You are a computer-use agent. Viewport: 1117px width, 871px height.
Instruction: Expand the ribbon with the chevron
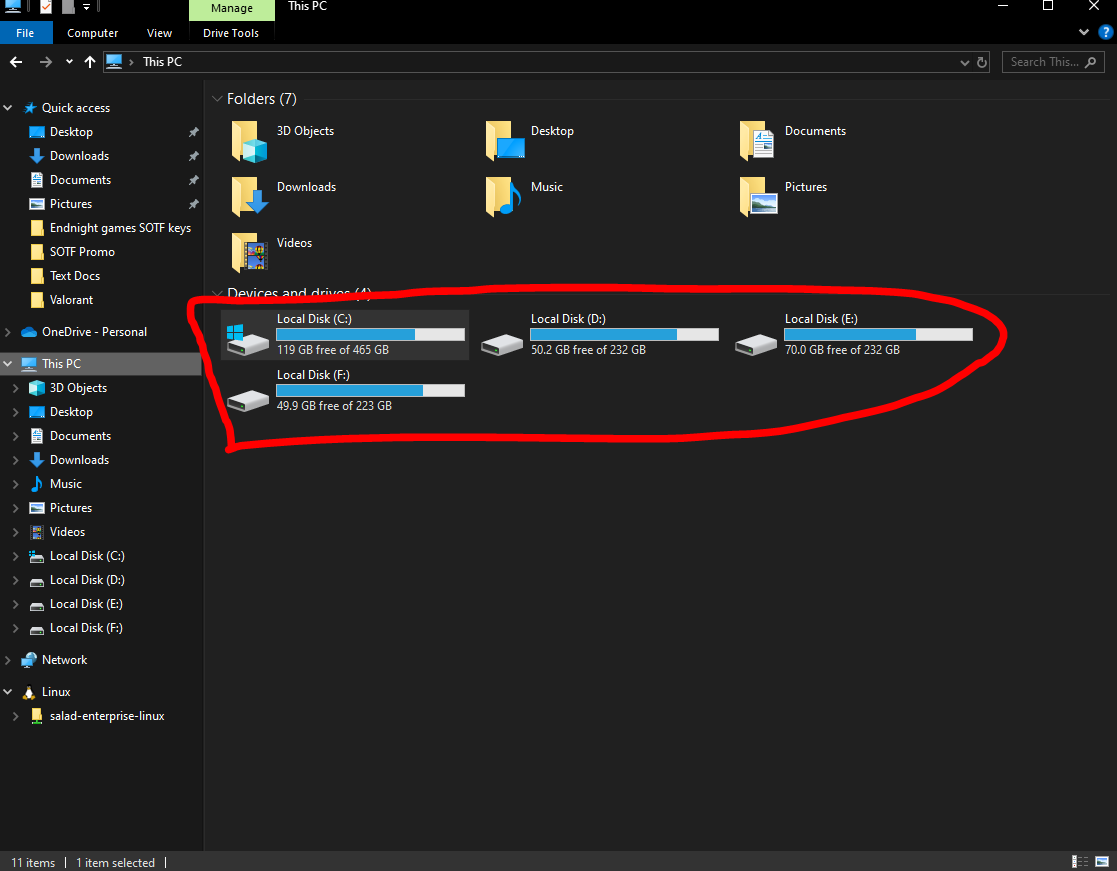coord(1084,32)
